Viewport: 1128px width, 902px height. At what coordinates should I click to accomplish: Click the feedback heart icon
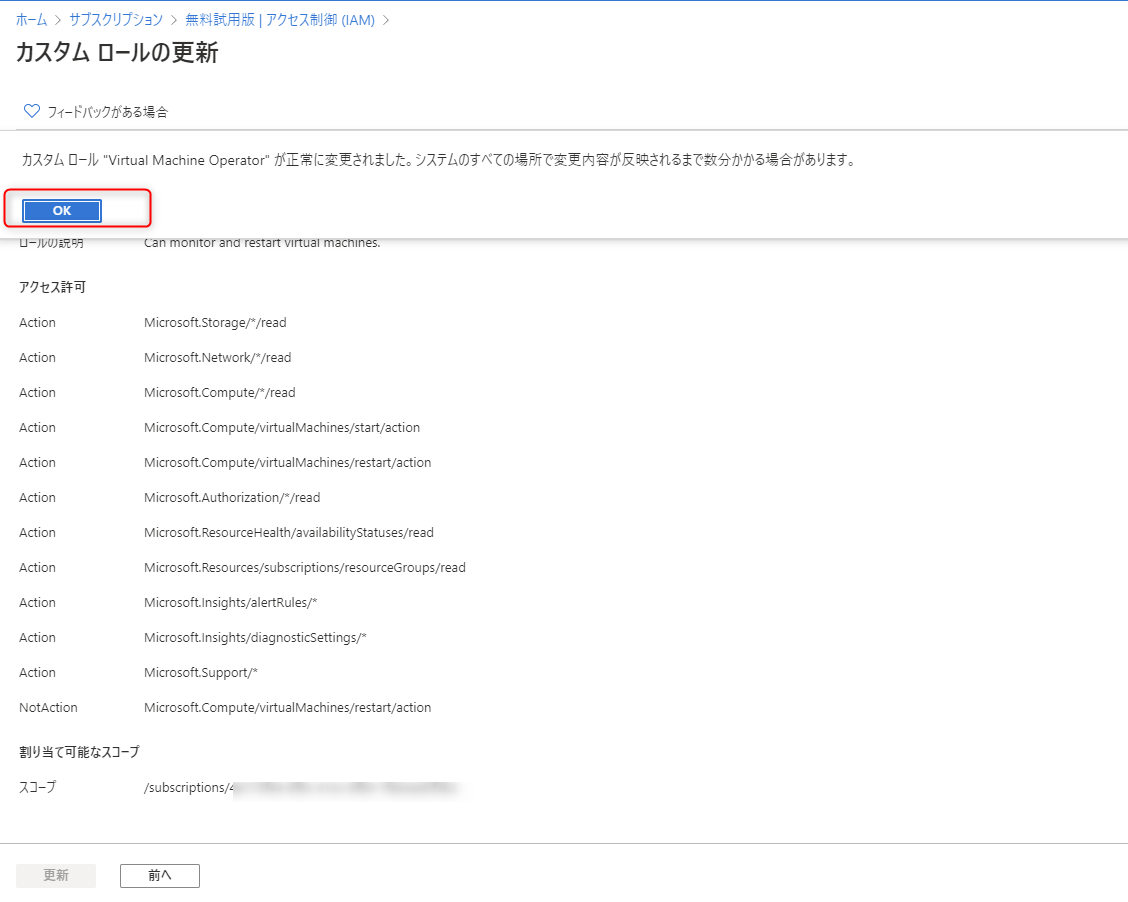pos(32,111)
